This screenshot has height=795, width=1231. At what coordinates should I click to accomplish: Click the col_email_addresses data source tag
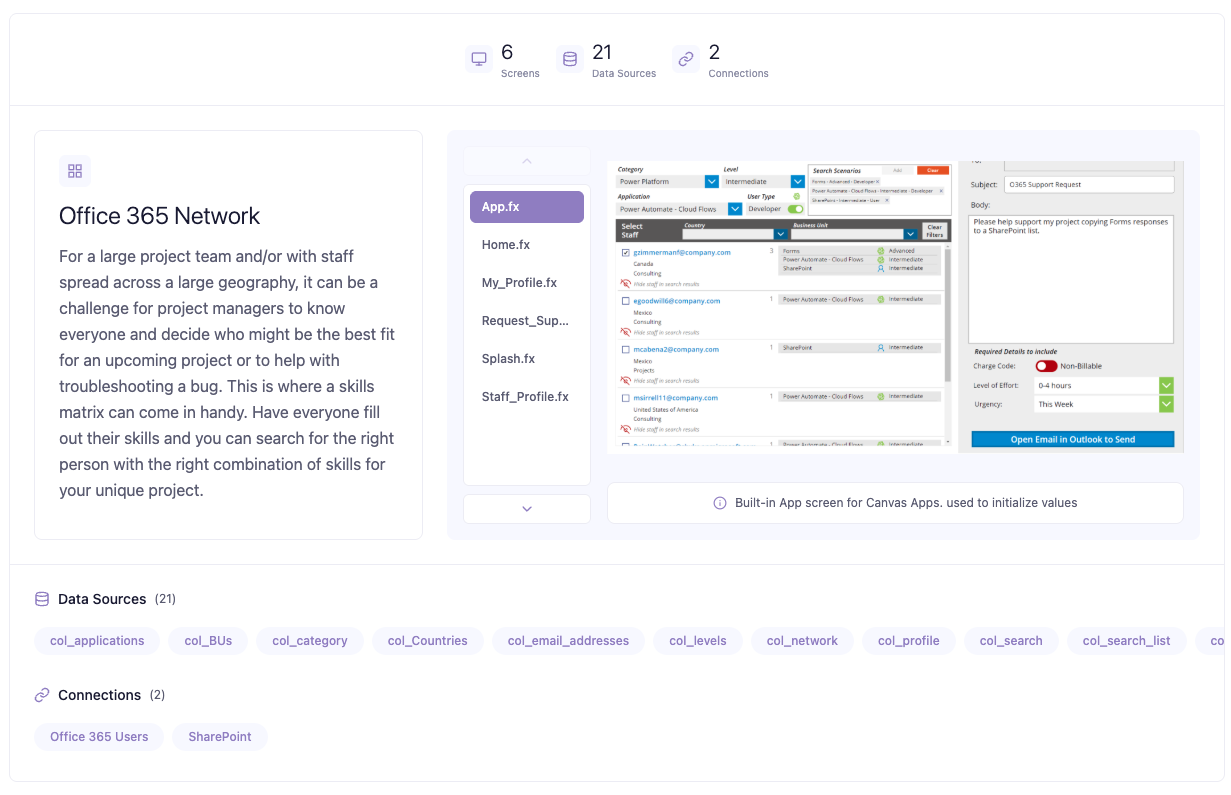(x=568, y=641)
